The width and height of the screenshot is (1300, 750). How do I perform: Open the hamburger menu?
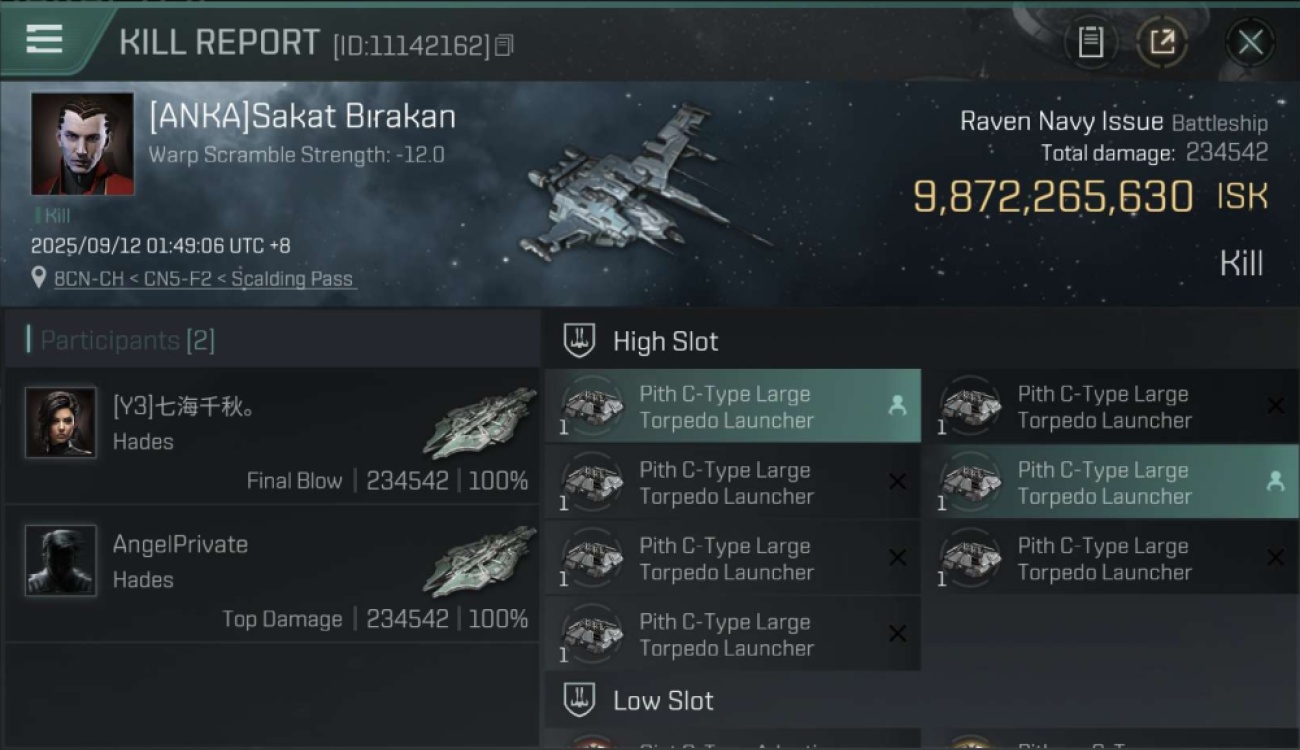(x=45, y=40)
